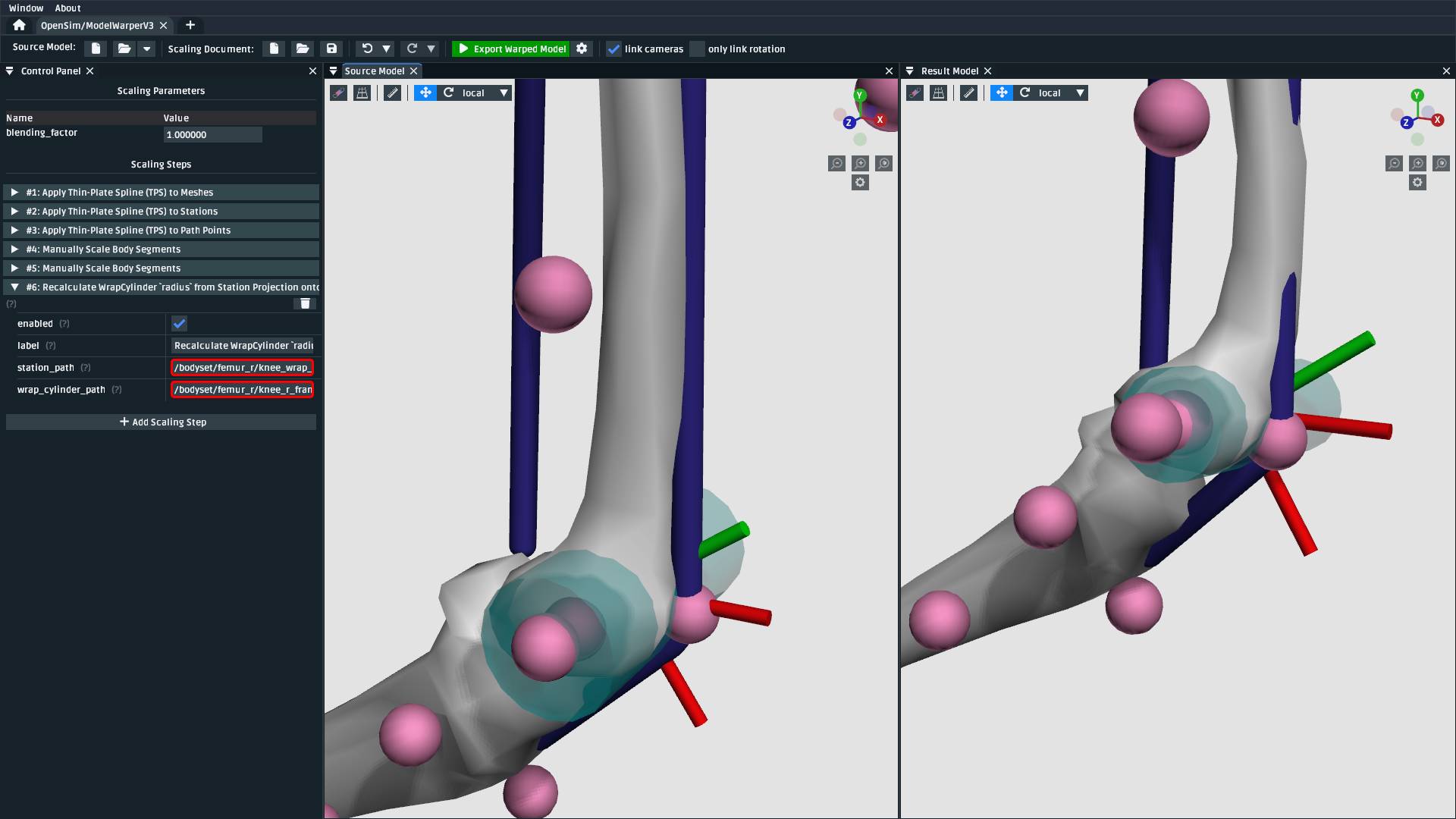Uncheck the enabled checkbox for step #6

coord(179,324)
